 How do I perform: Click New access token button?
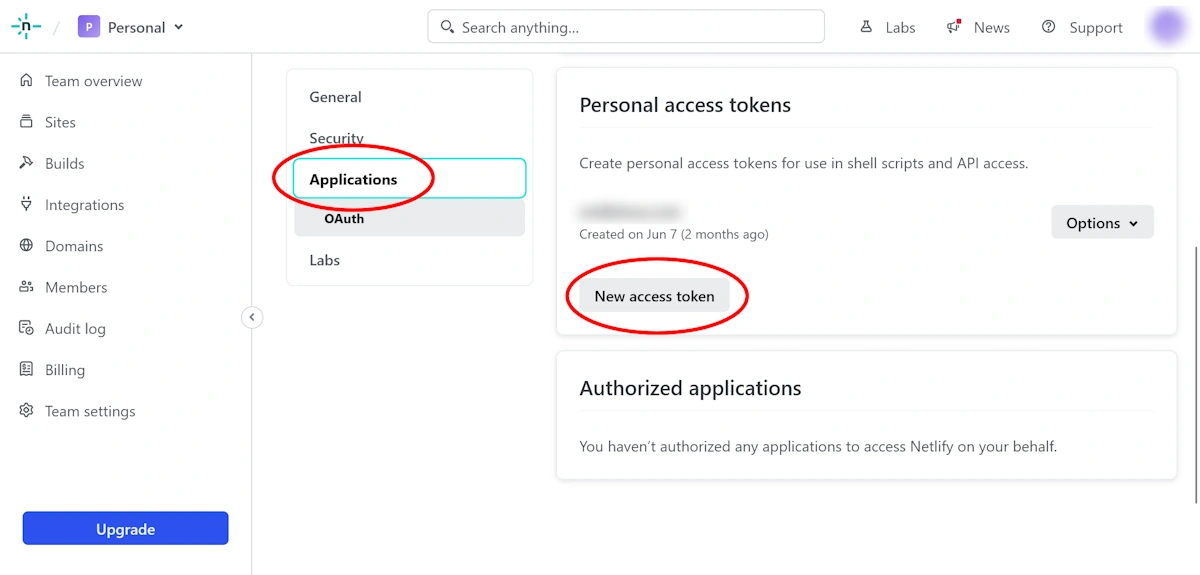coord(654,296)
